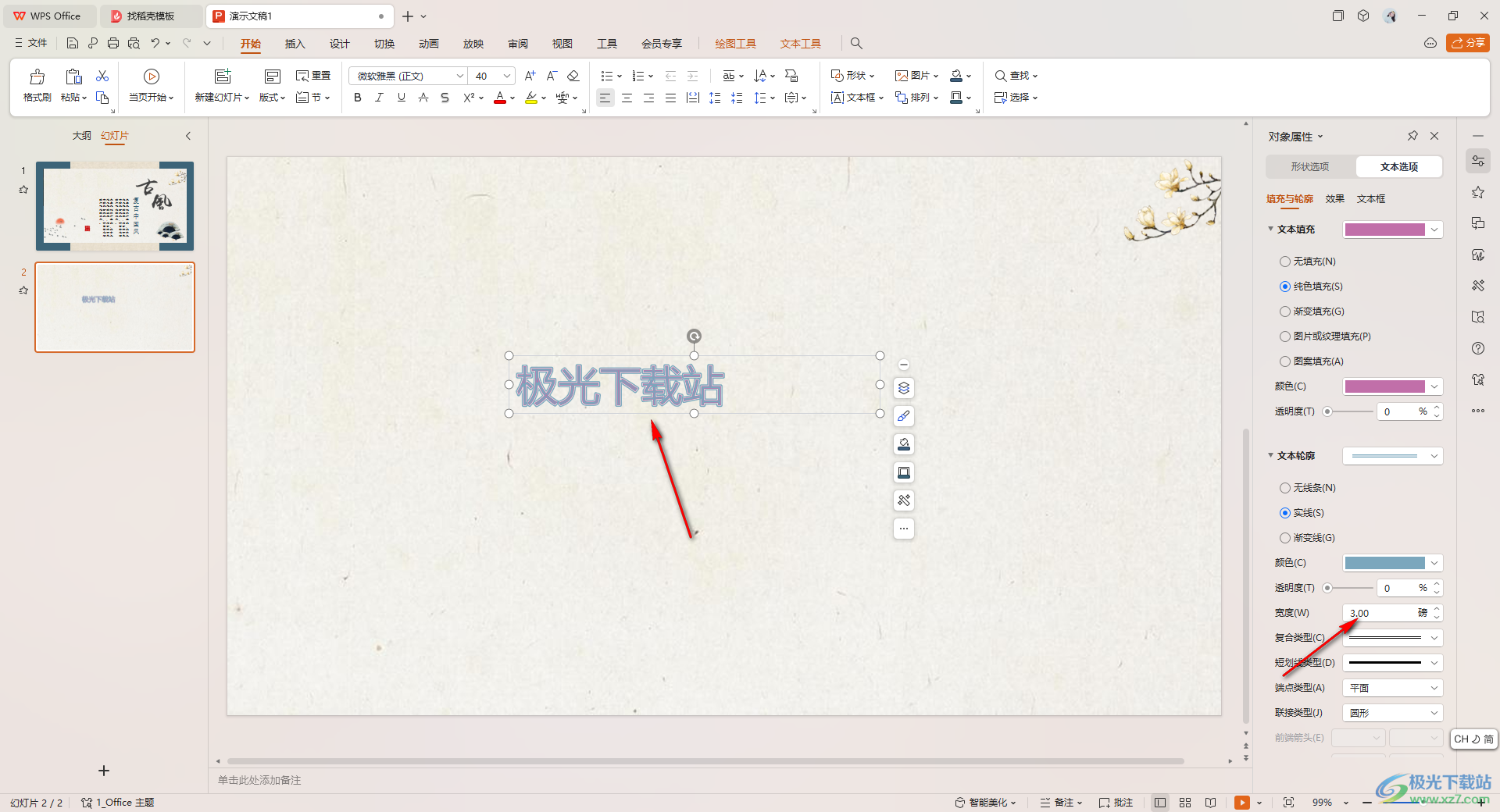Add new slide with plus icon

pos(104,771)
